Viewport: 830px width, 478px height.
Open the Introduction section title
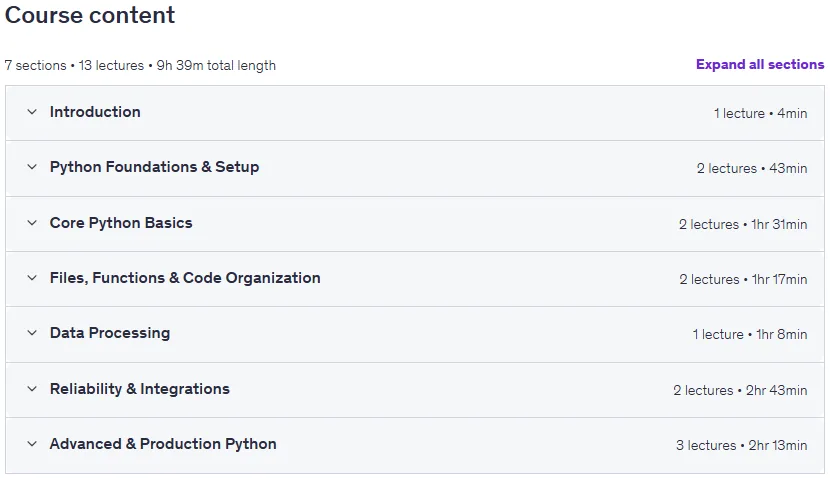tap(95, 112)
